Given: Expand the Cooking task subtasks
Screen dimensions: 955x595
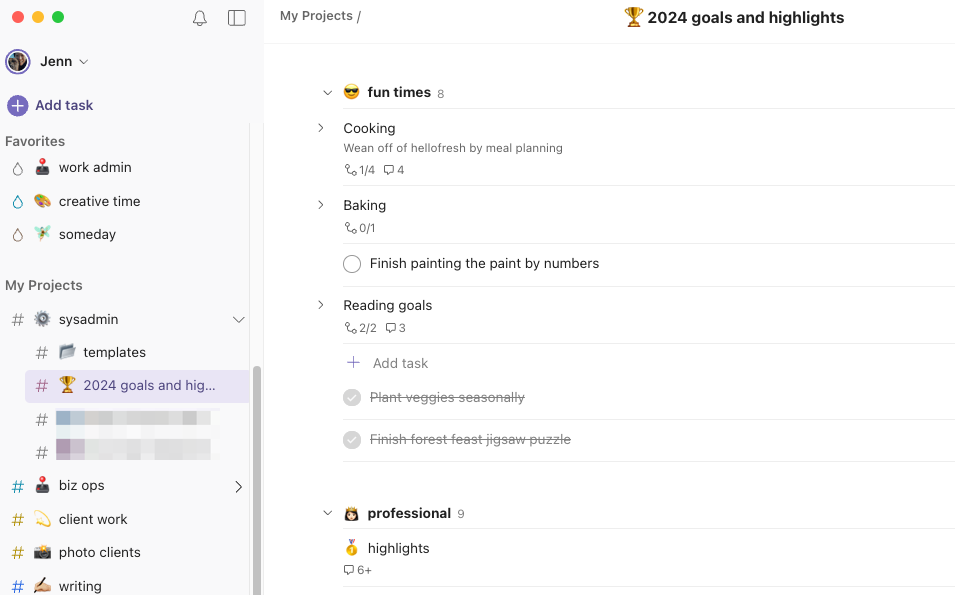Looking at the screenshot, I should tap(321, 128).
